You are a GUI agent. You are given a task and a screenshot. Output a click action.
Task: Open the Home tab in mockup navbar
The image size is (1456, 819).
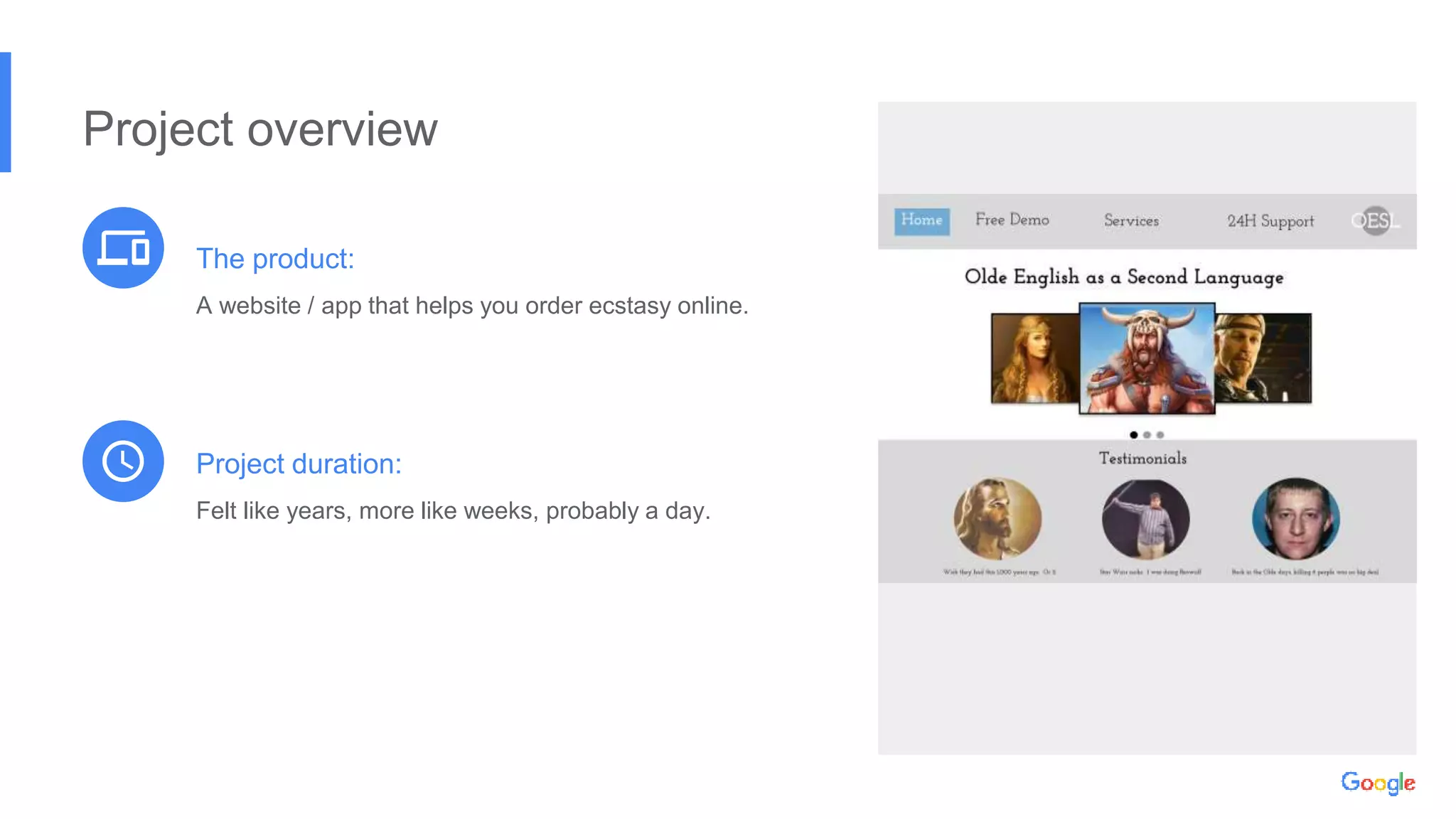(921, 221)
